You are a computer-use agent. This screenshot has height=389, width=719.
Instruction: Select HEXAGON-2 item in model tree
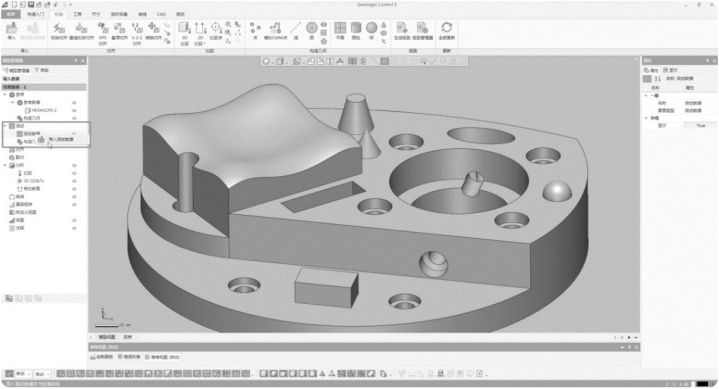click(x=44, y=110)
